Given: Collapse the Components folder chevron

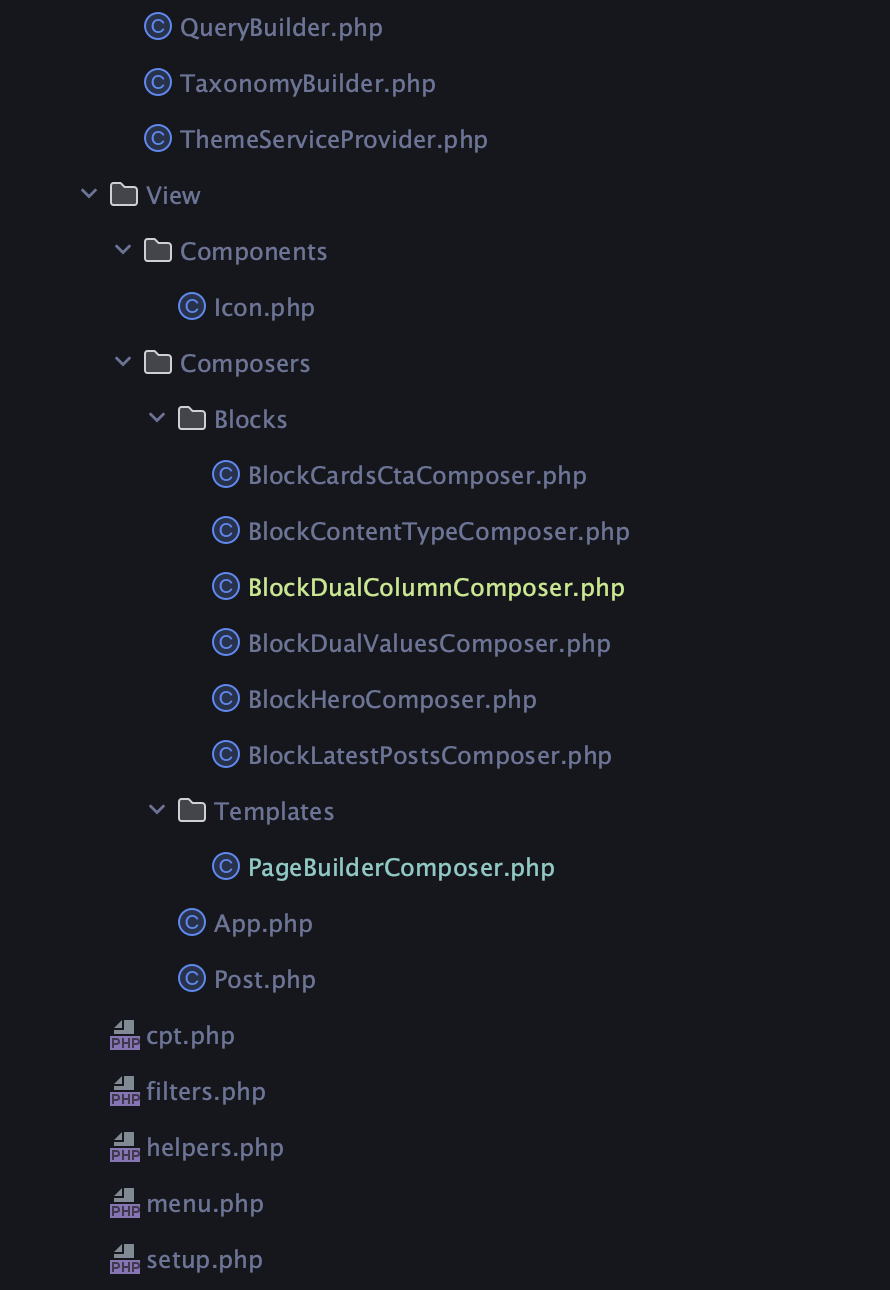Looking at the screenshot, I should click(123, 250).
